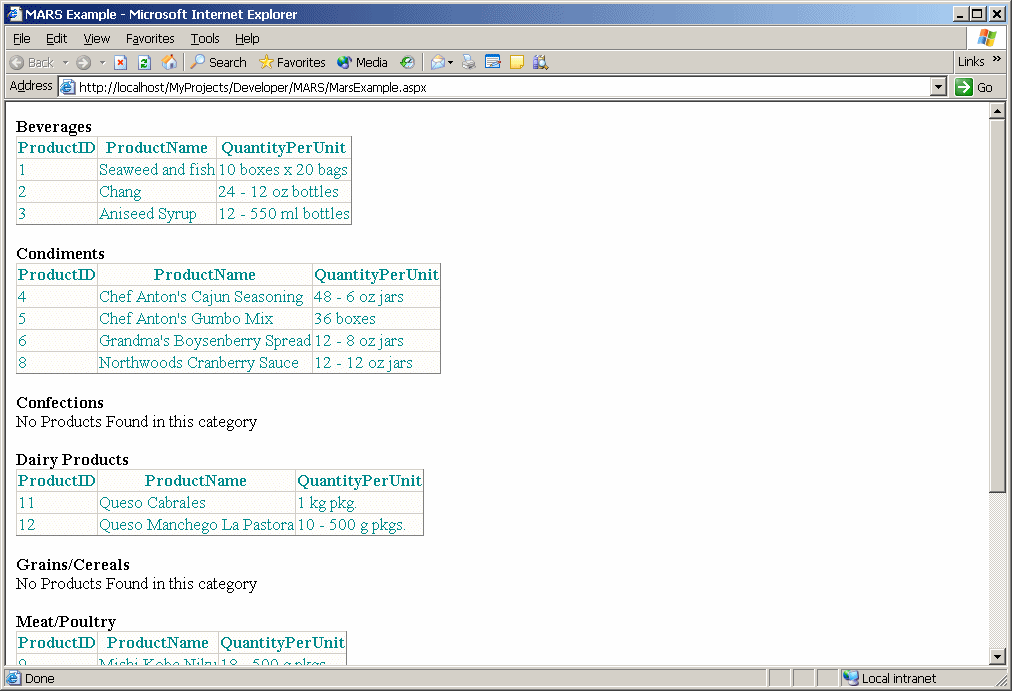1012x691 pixels.
Task: Select the Condiments heading
Action: (60, 254)
